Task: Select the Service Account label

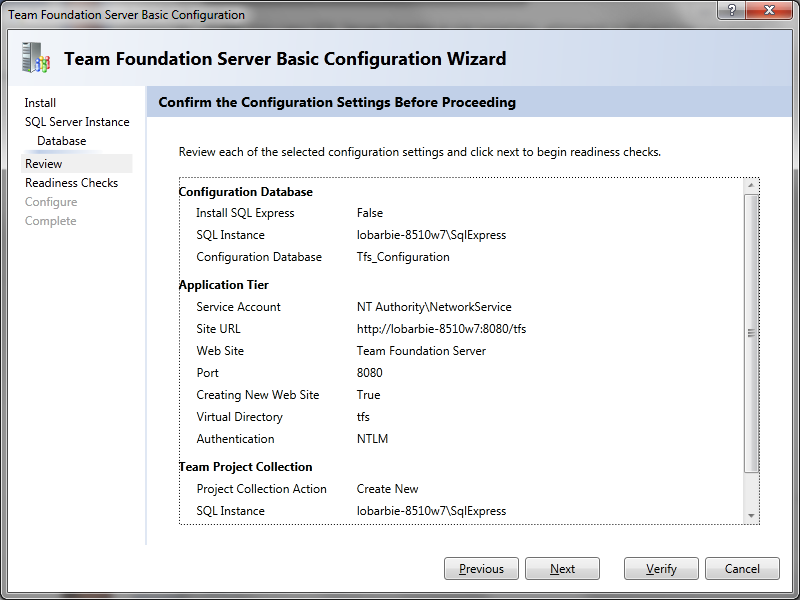Action: [x=239, y=307]
